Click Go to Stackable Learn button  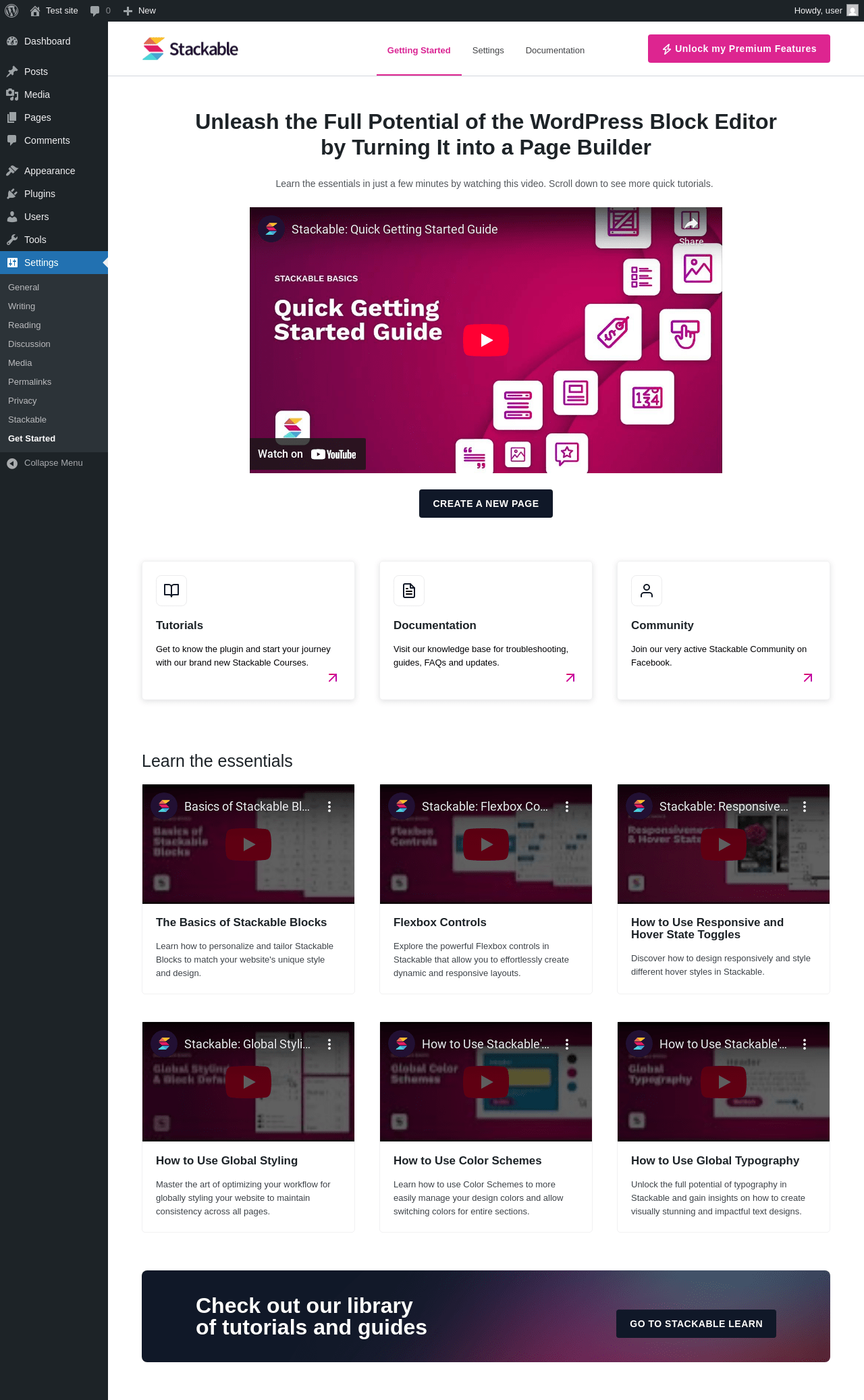pos(696,1324)
